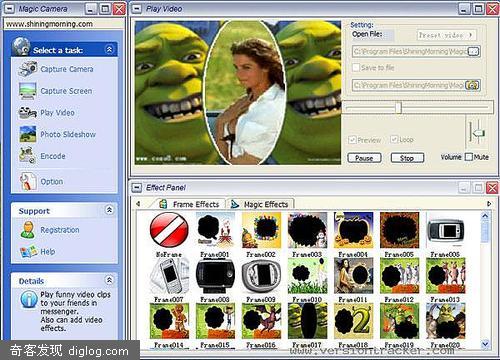Apply the Frame004 pumpkin effect
Screen dimensions: 500x360
pyautogui.click(x=353, y=230)
